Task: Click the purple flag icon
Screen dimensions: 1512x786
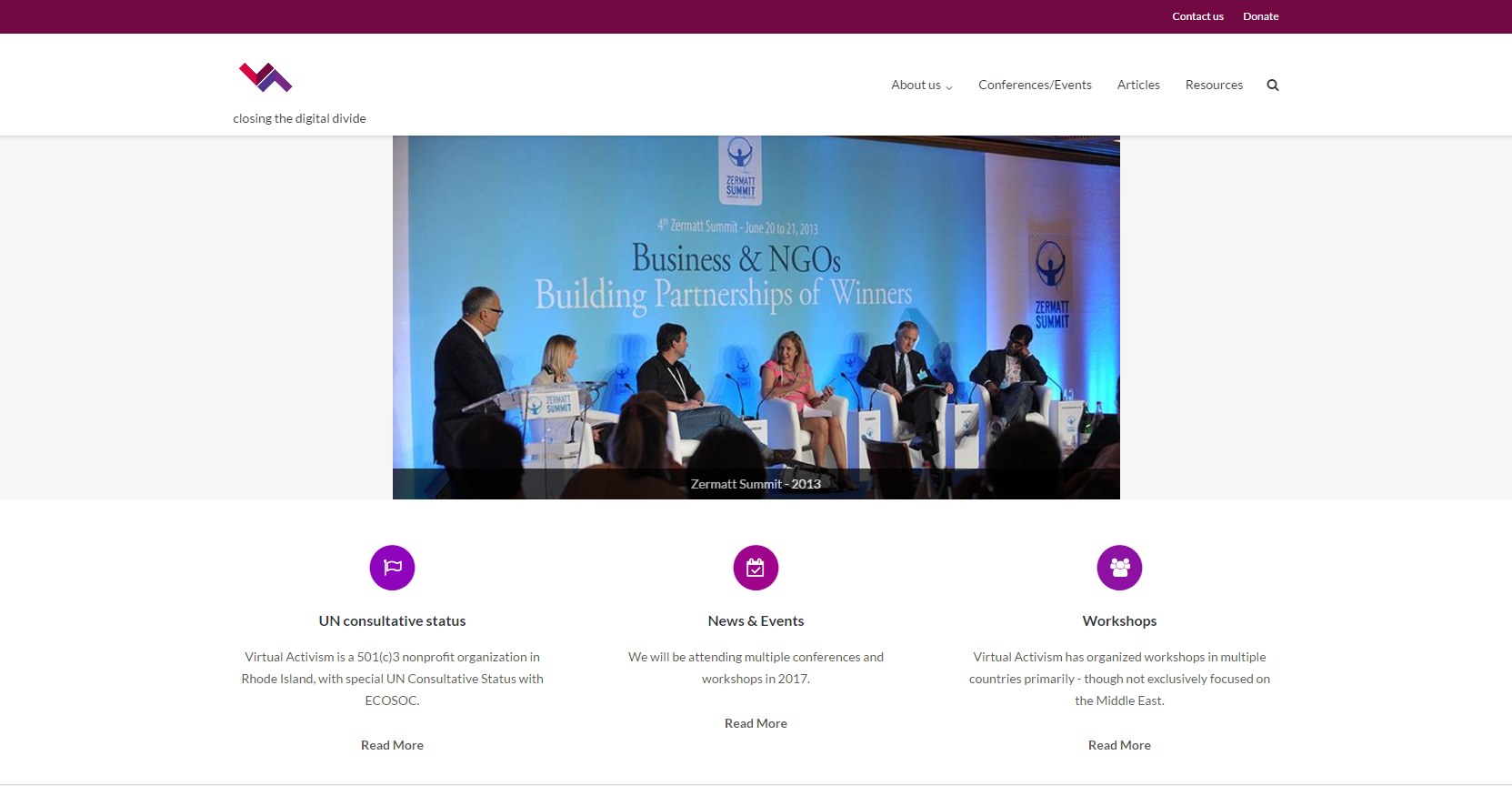Action: pos(392,568)
